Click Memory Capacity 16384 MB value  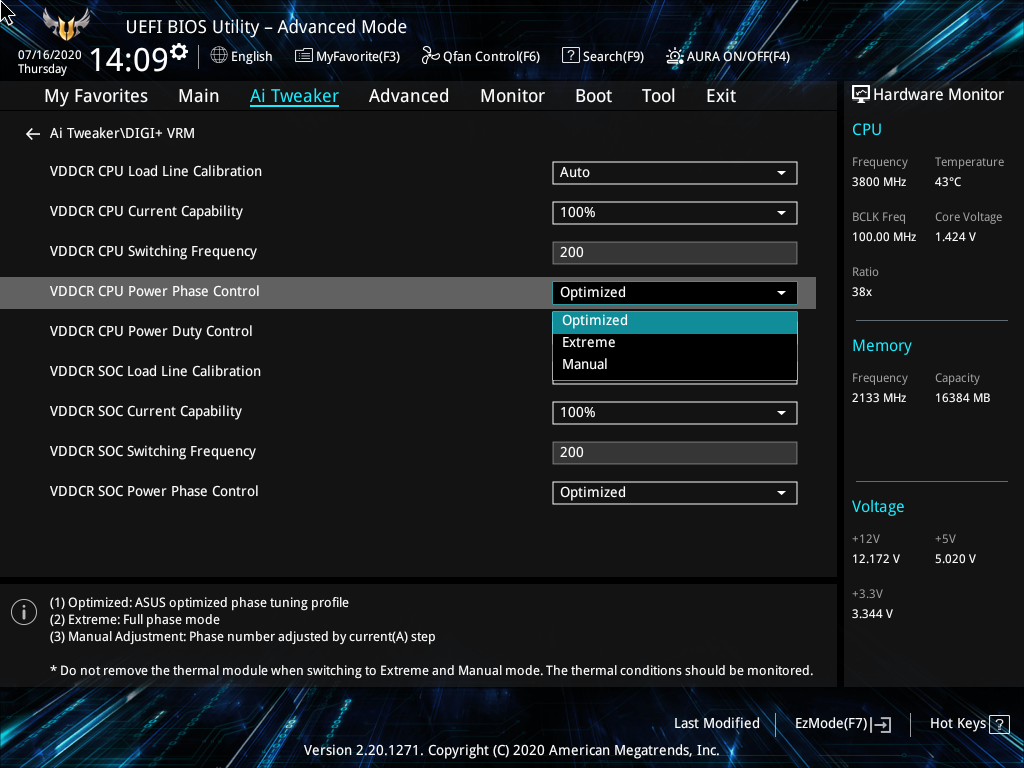click(963, 398)
